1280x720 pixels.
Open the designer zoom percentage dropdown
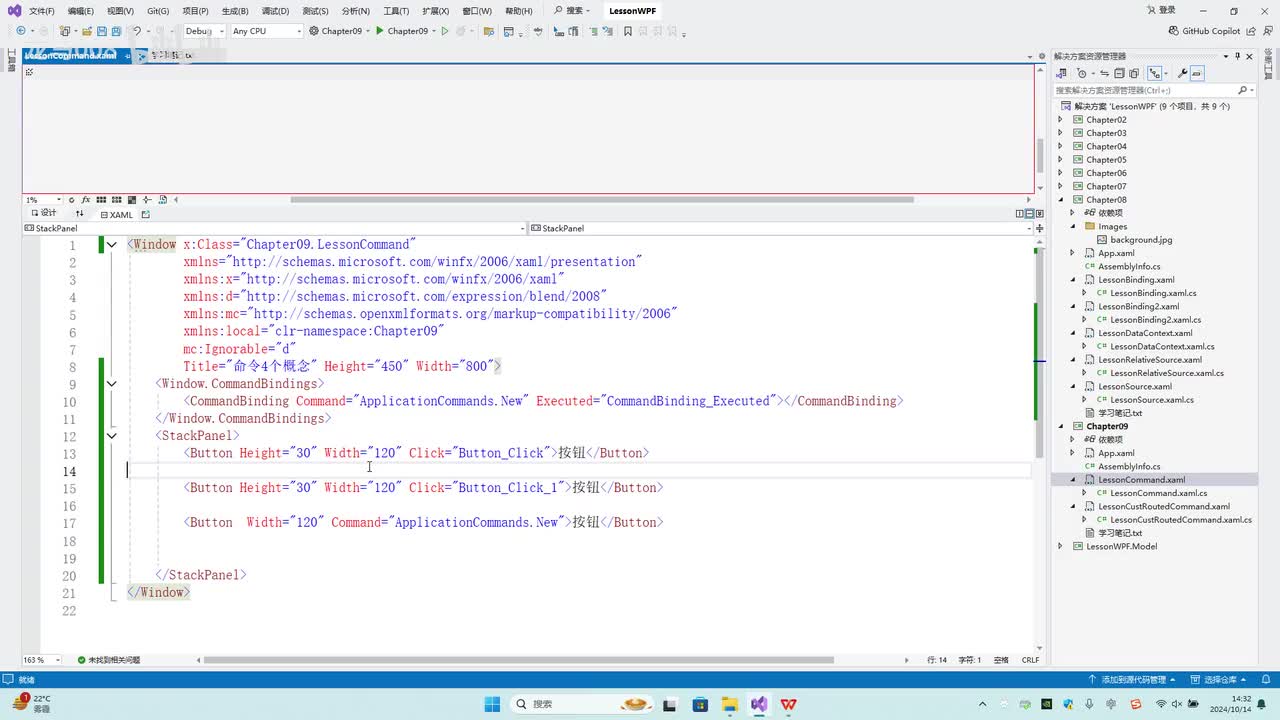(43, 200)
